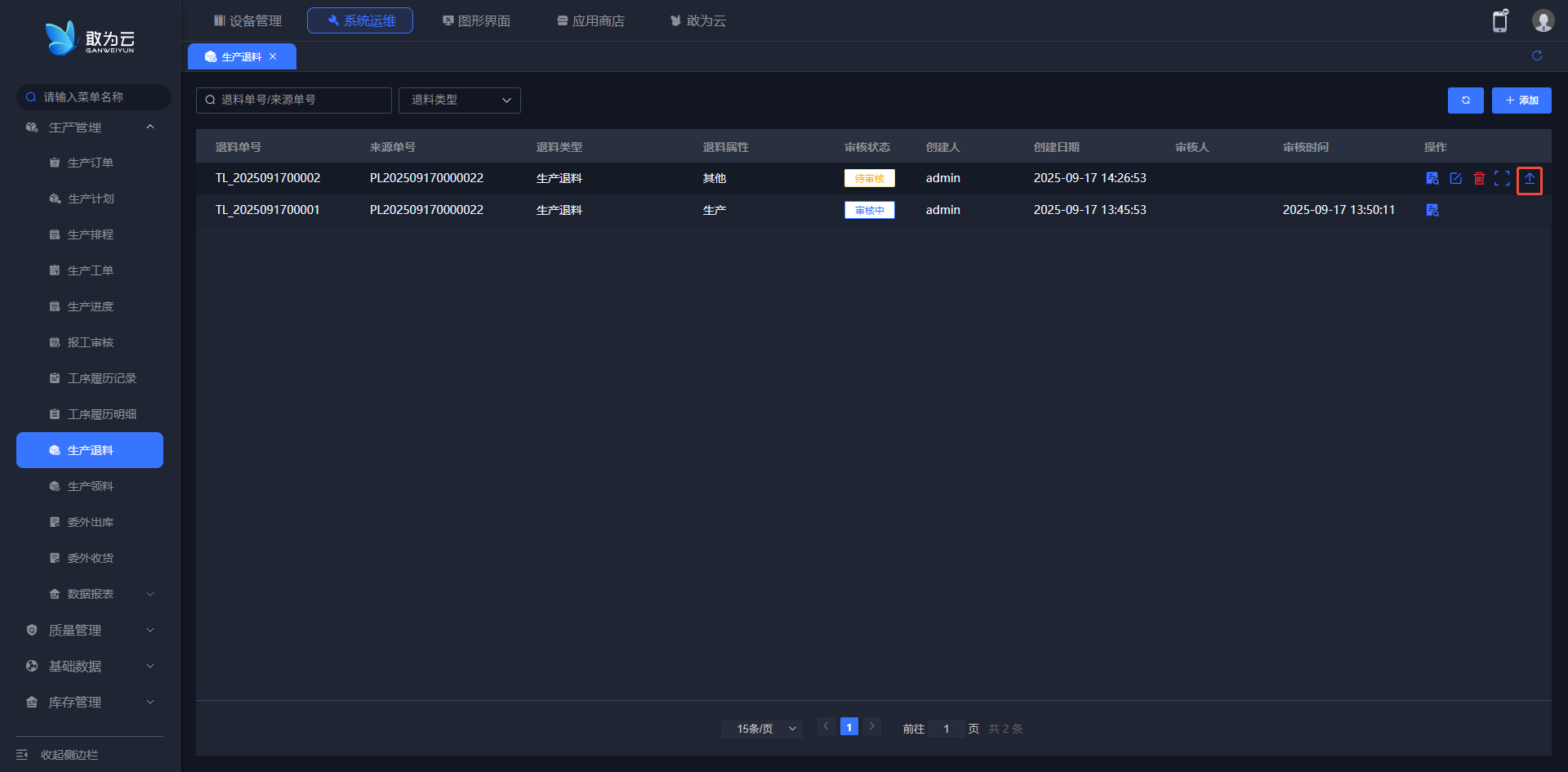Delete row TL_2025091700002 with the trash icon
Screen dimensions: 1568x772
point(1478,178)
